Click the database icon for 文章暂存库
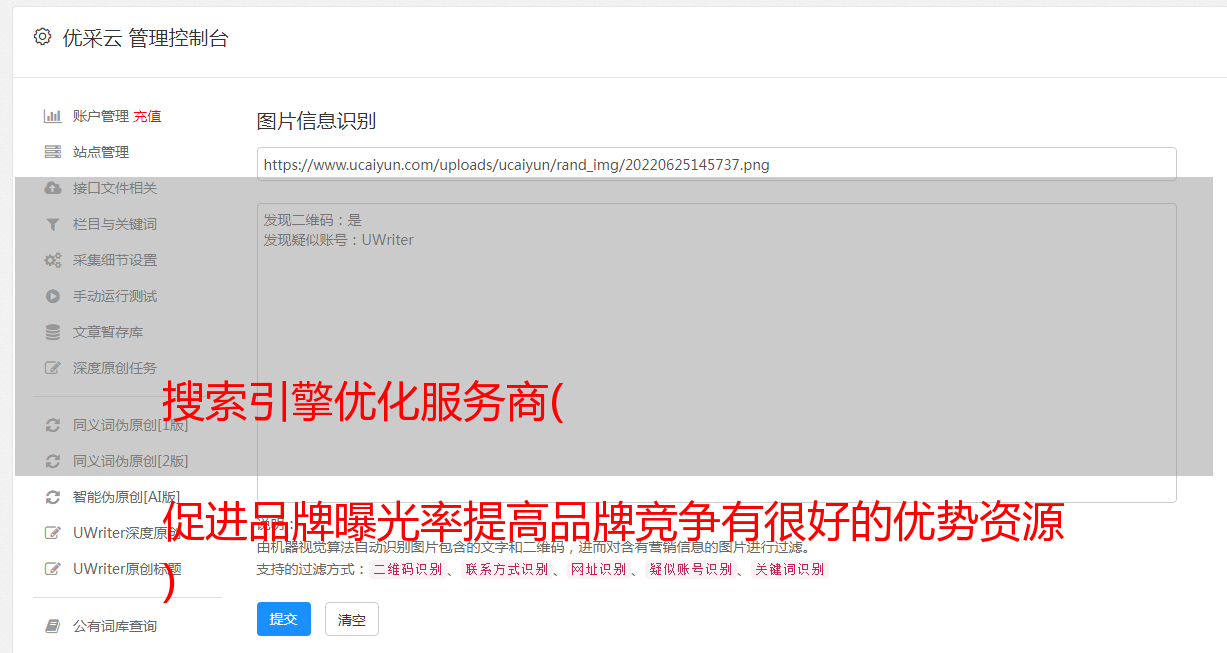Image resolution: width=1227 pixels, height=653 pixels. point(53,332)
